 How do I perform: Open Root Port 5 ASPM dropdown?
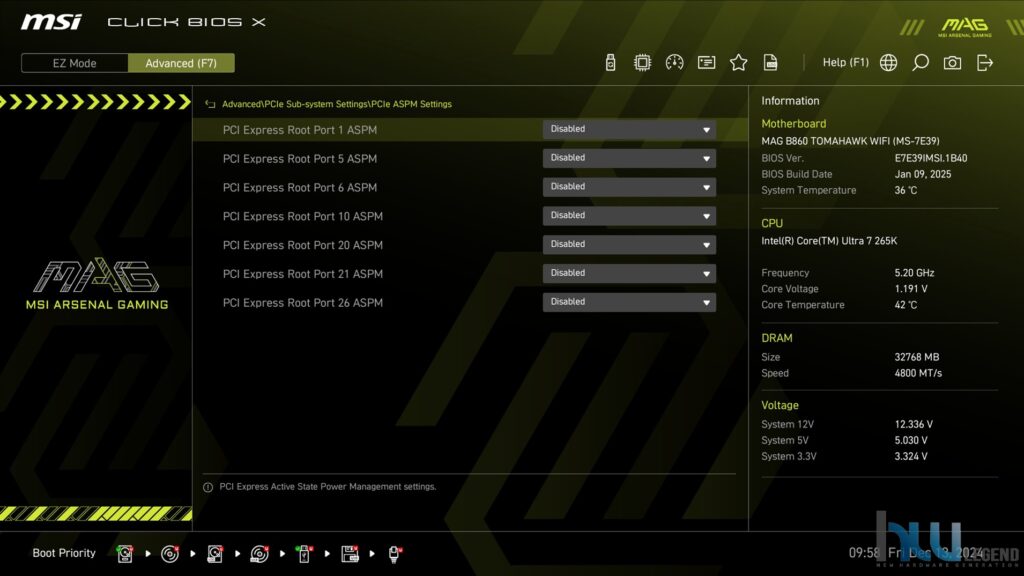point(629,158)
